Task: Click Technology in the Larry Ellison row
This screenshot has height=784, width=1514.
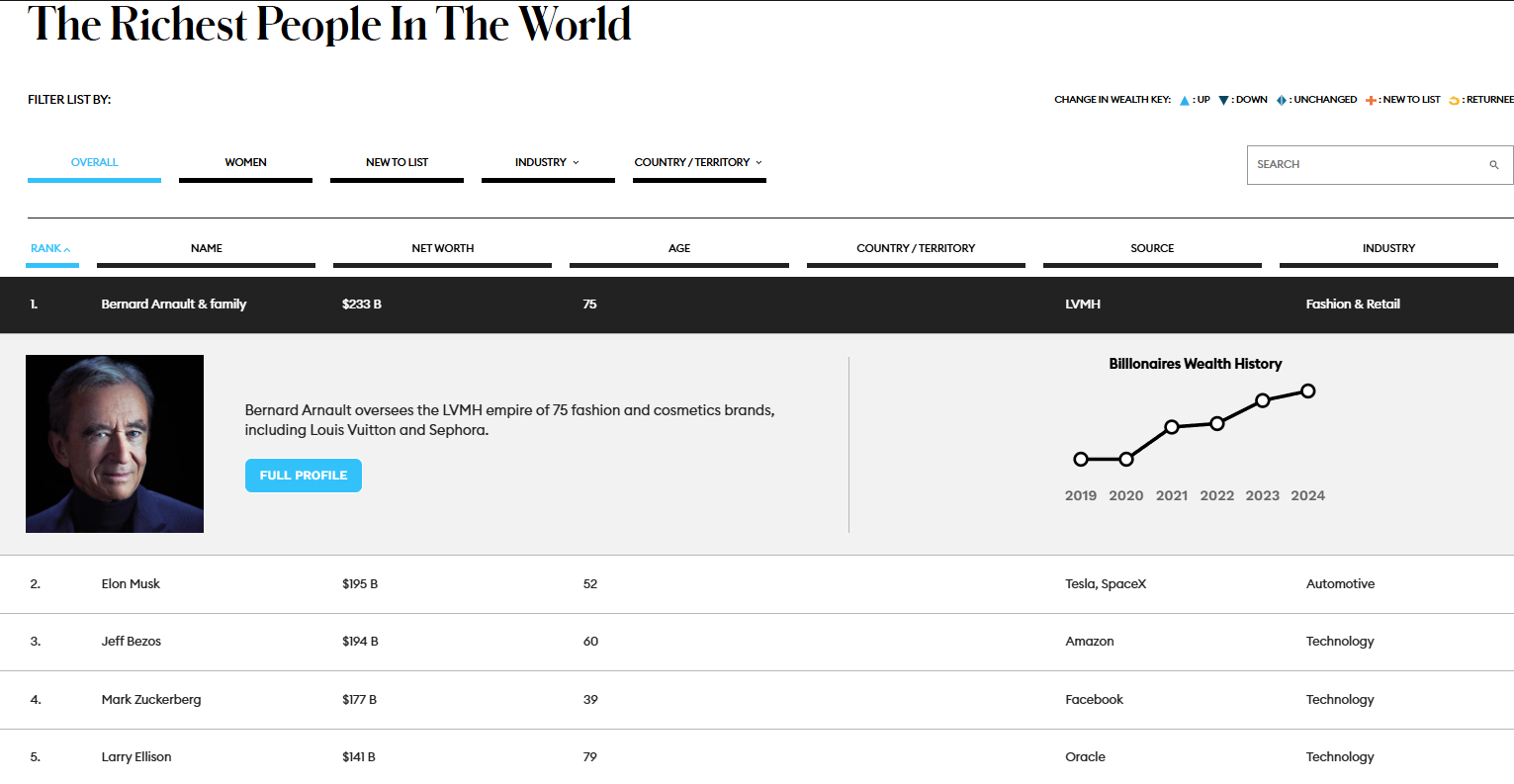Action: click(1340, 757)
